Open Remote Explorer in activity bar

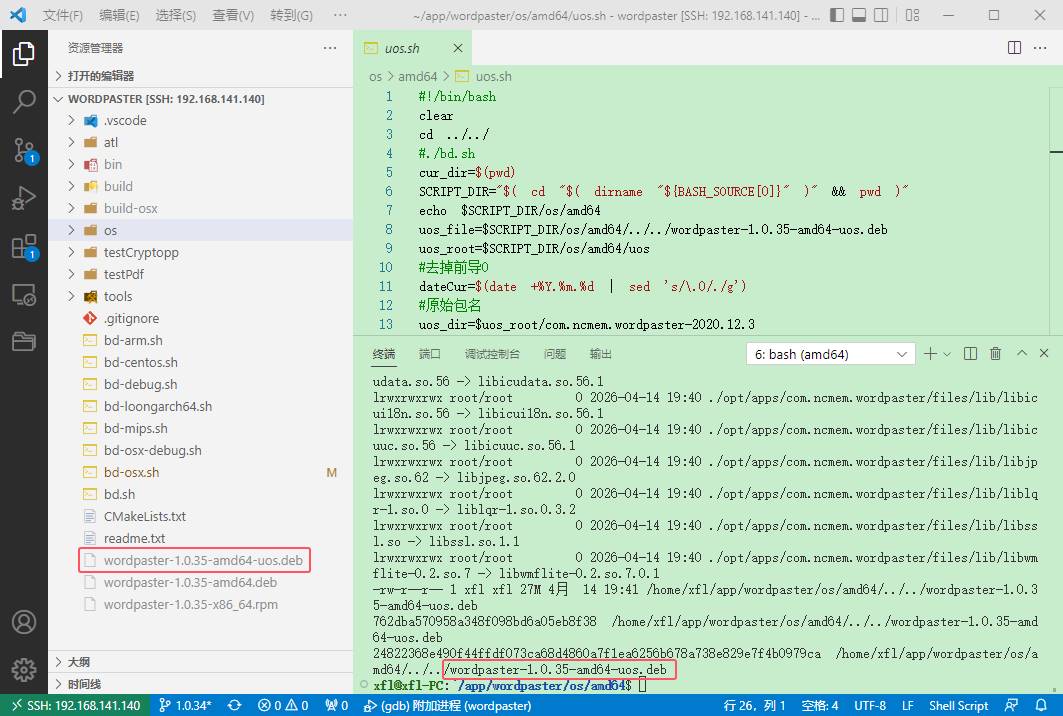click(24, 295)
